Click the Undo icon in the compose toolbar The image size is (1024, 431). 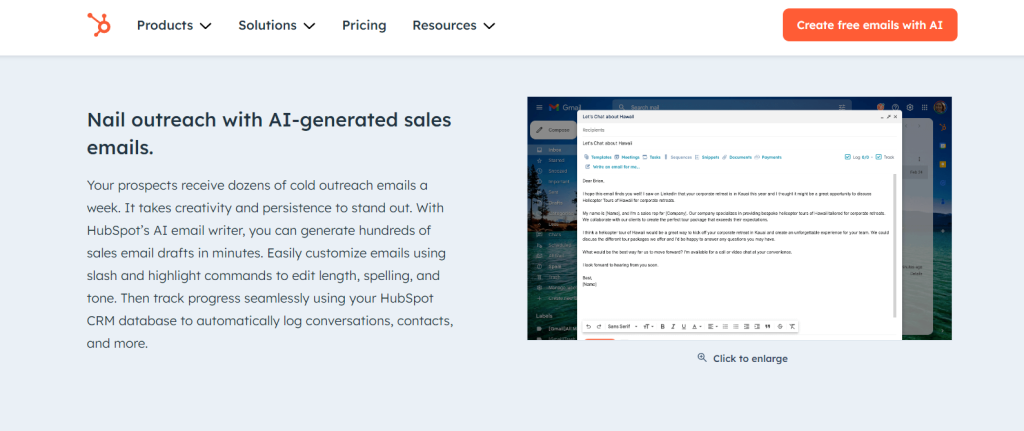[x=588, y=326]
